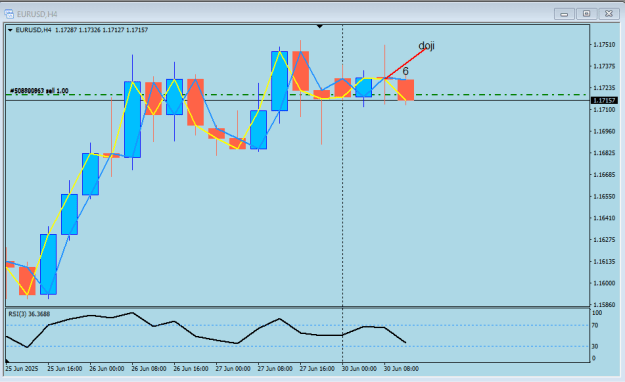625x382 pixels.
Task: Click the time label 26 Jun 08:00
Action: [149, 369]
